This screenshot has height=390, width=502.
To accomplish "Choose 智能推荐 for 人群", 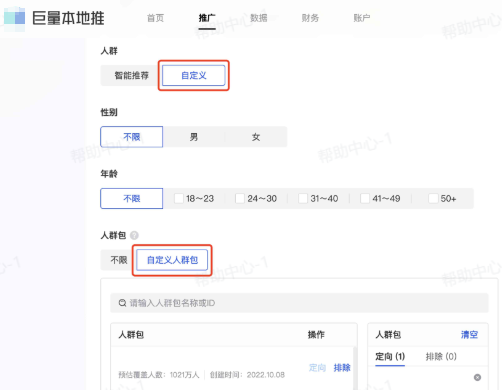I will pos(131,75).
